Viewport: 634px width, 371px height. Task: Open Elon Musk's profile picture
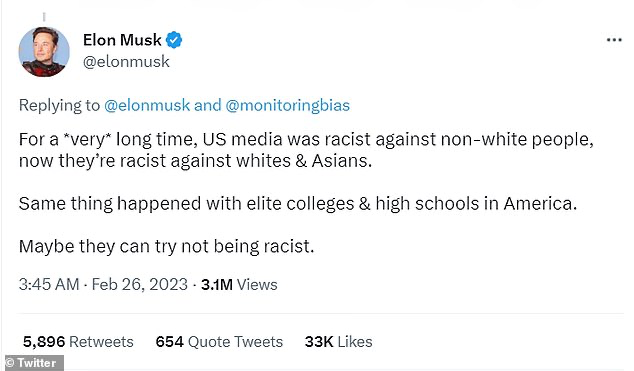coord(44,52)
